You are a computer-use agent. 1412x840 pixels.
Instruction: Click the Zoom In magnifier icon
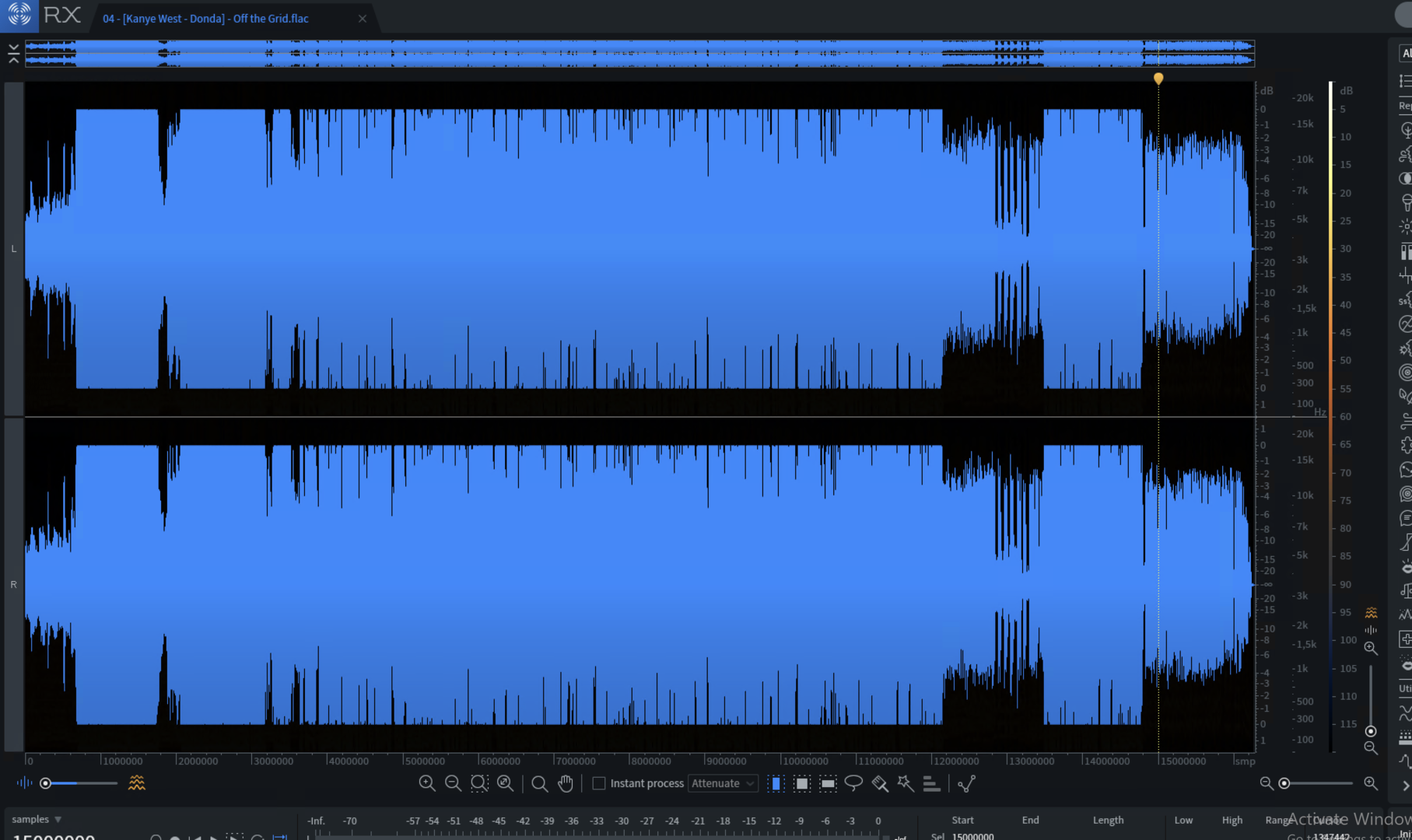[x=427, y=783]
